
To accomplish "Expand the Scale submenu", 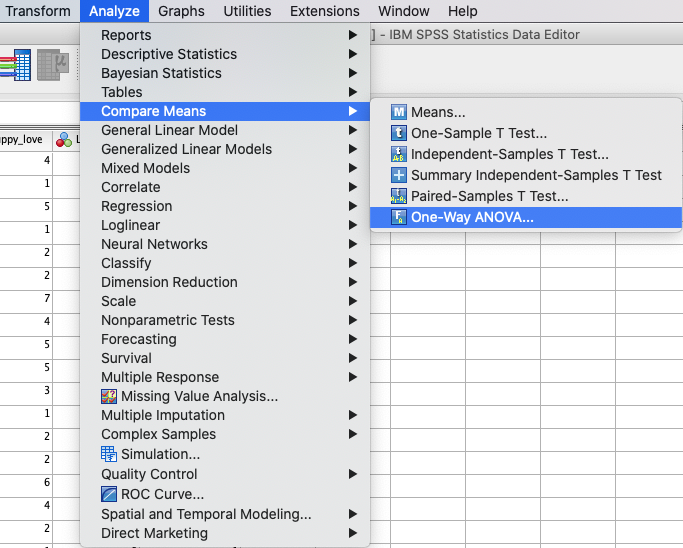I will coord(225,301).
